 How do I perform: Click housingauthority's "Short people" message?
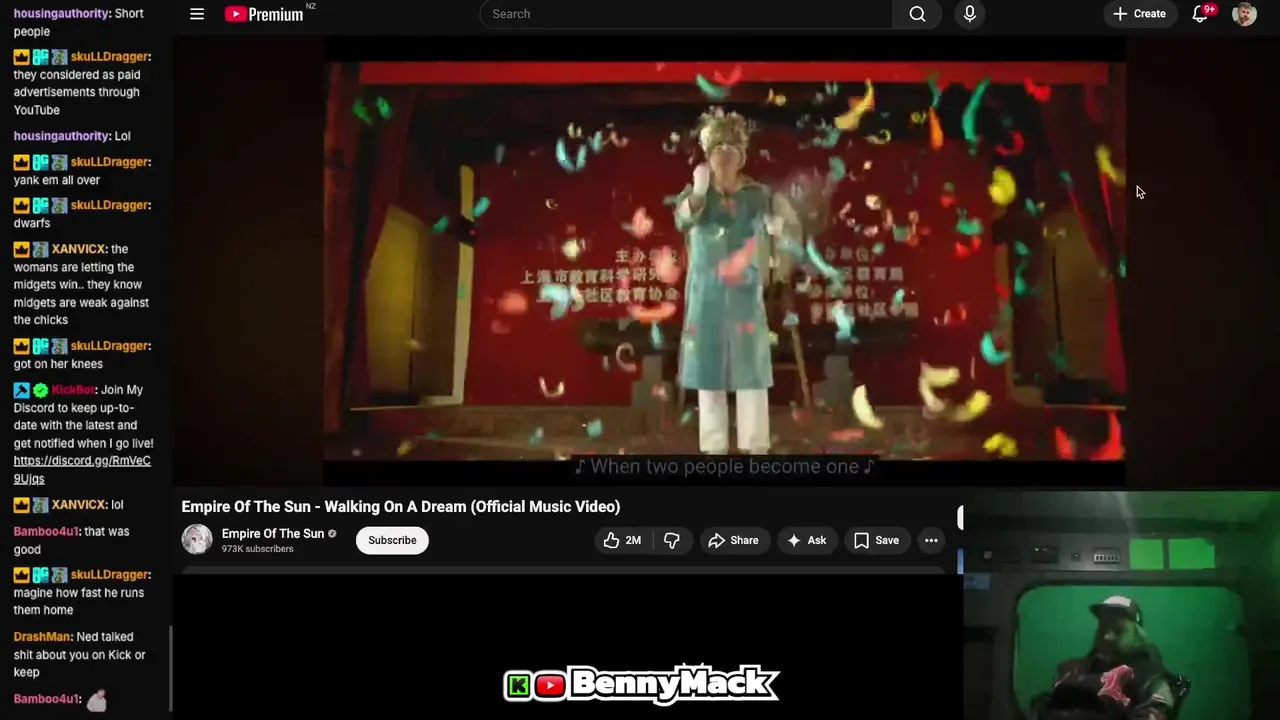[x=78, y=22]
